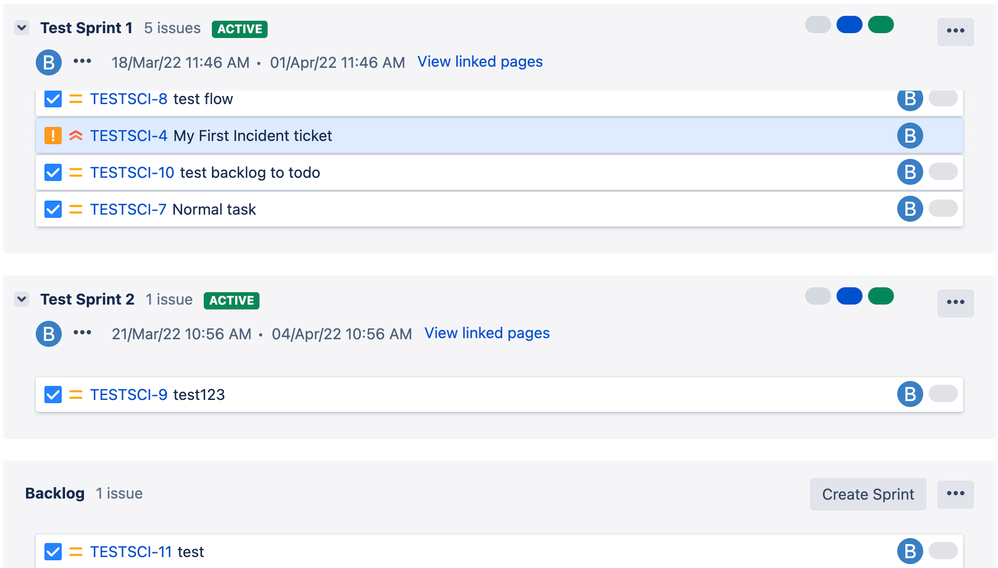Click the green done pill in Test Sprint 2
Viewport: 998px width, 568px height.
click(881, 296)
